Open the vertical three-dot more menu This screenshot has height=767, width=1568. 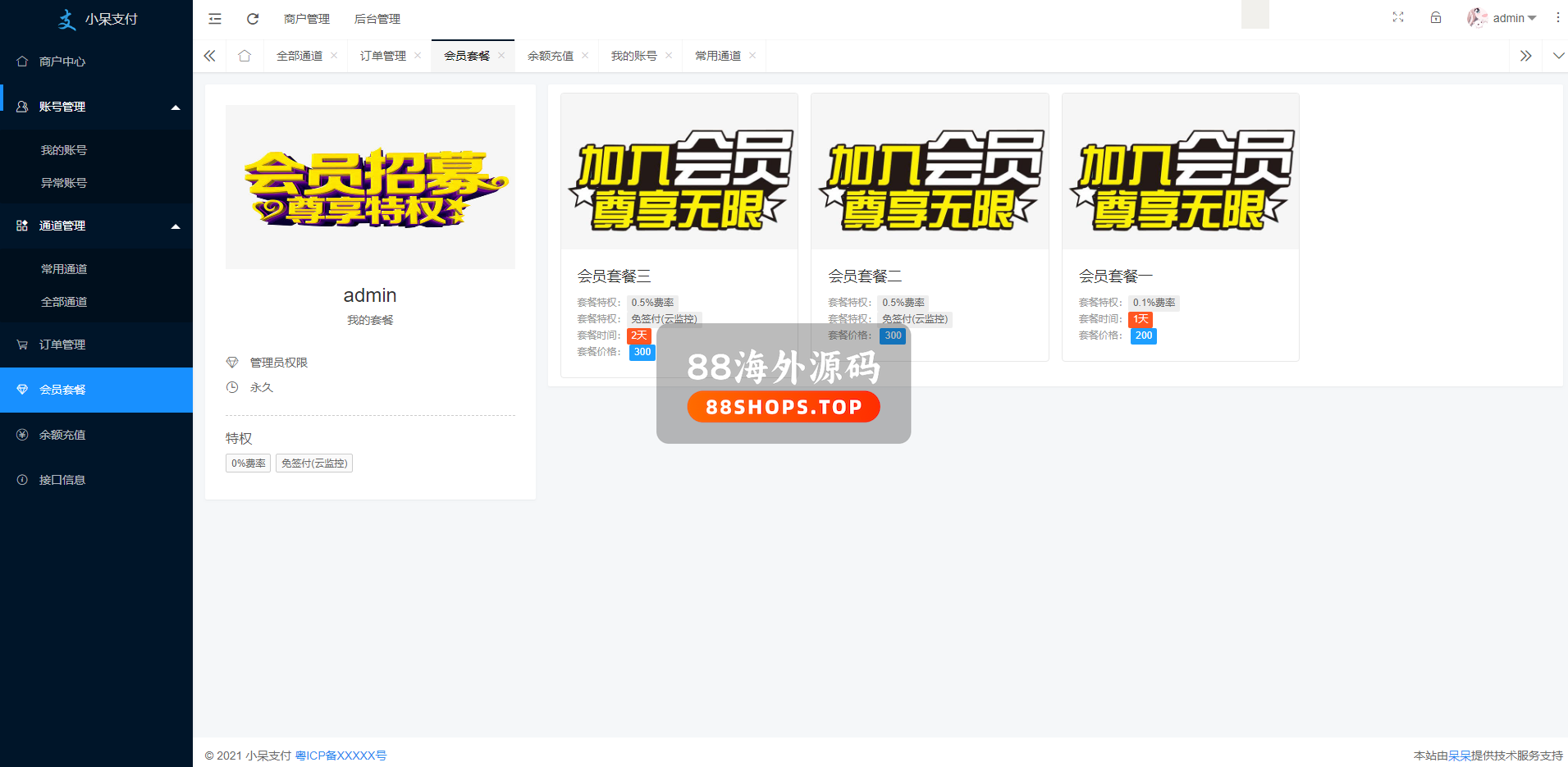[x=1557, y=17]
